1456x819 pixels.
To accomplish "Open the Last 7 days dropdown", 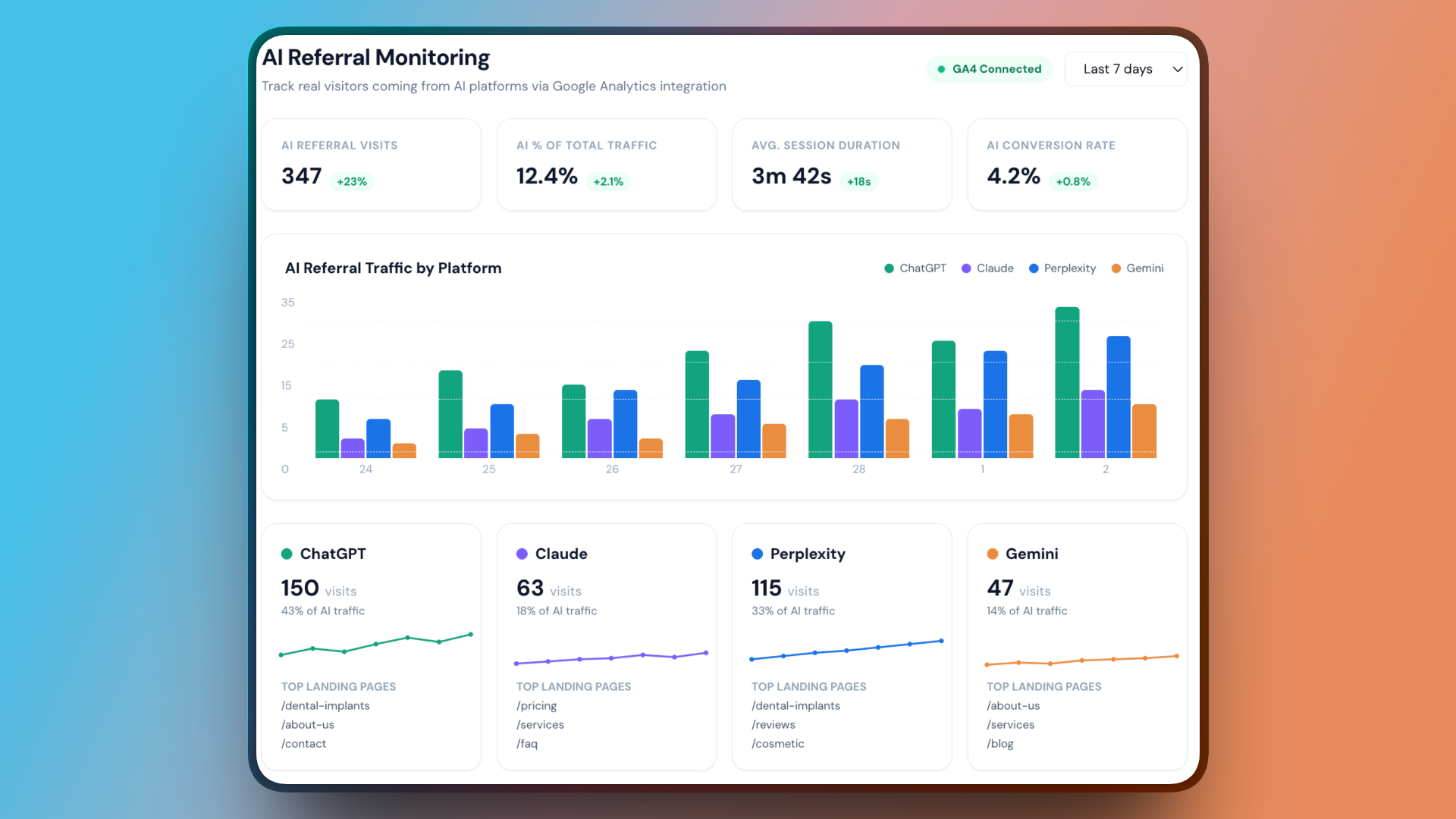I will pyautogui.click(x=1117, y=69).
